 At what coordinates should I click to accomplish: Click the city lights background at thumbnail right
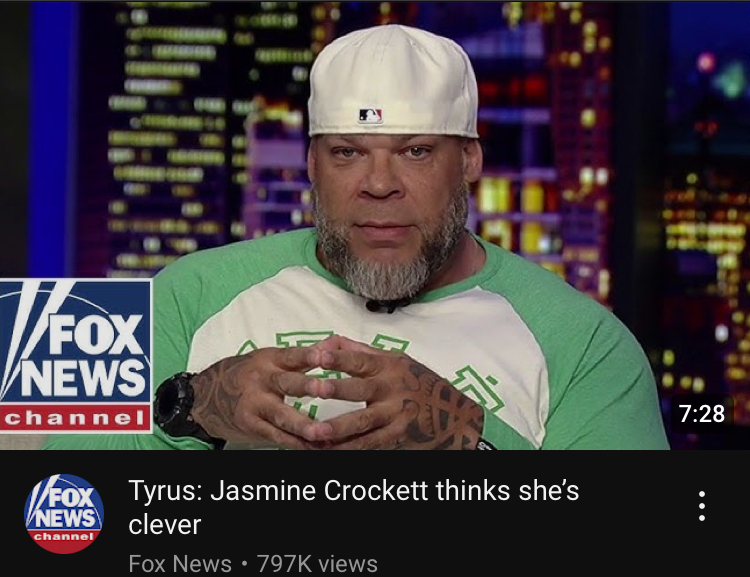pos(703,215)
